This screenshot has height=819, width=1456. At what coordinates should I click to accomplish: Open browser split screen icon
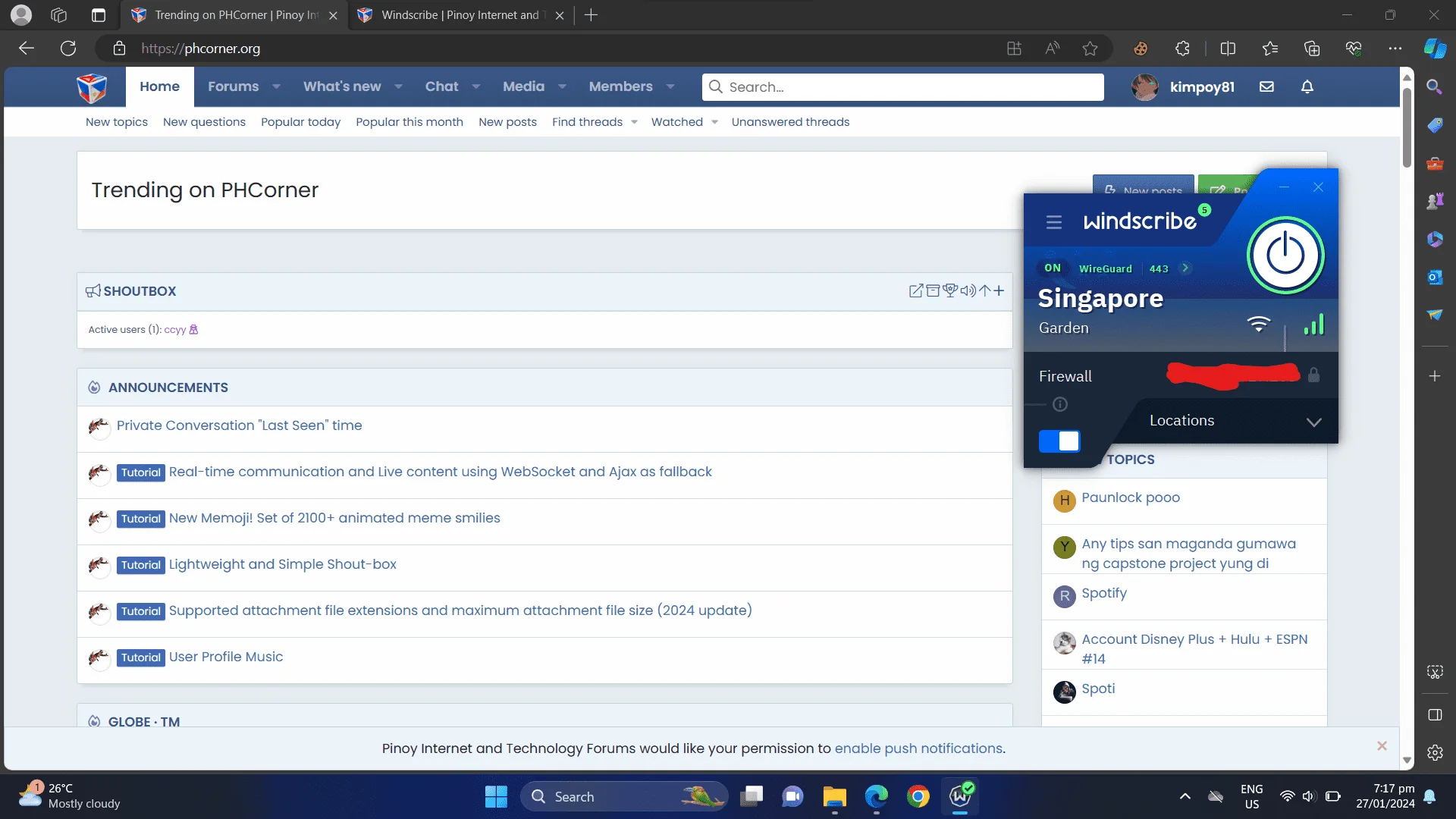(1228, 49)
